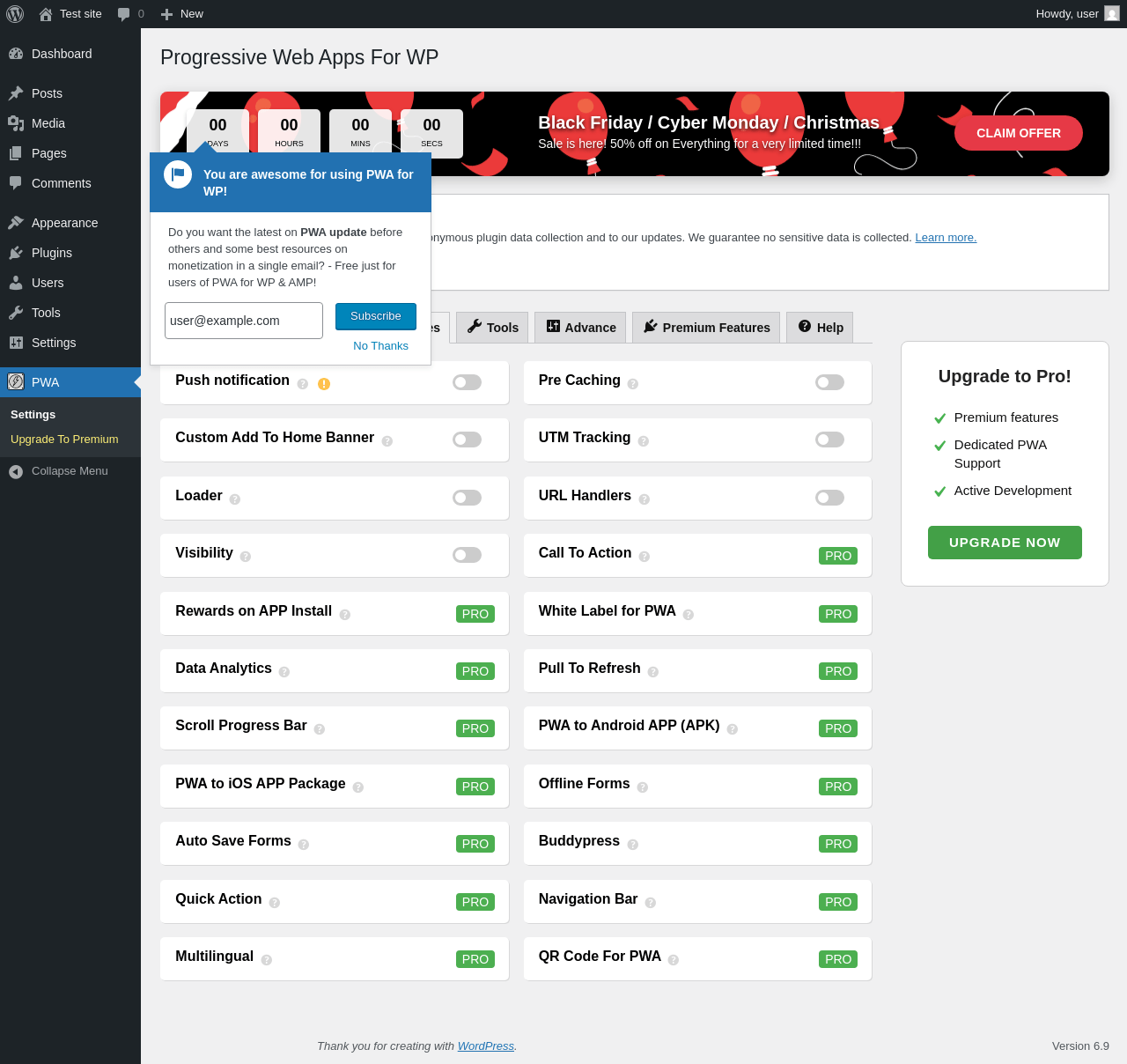1127x1064 pixels.
Task: Click the help icon beside Offline Forms
Action: (x=643, y=787)
